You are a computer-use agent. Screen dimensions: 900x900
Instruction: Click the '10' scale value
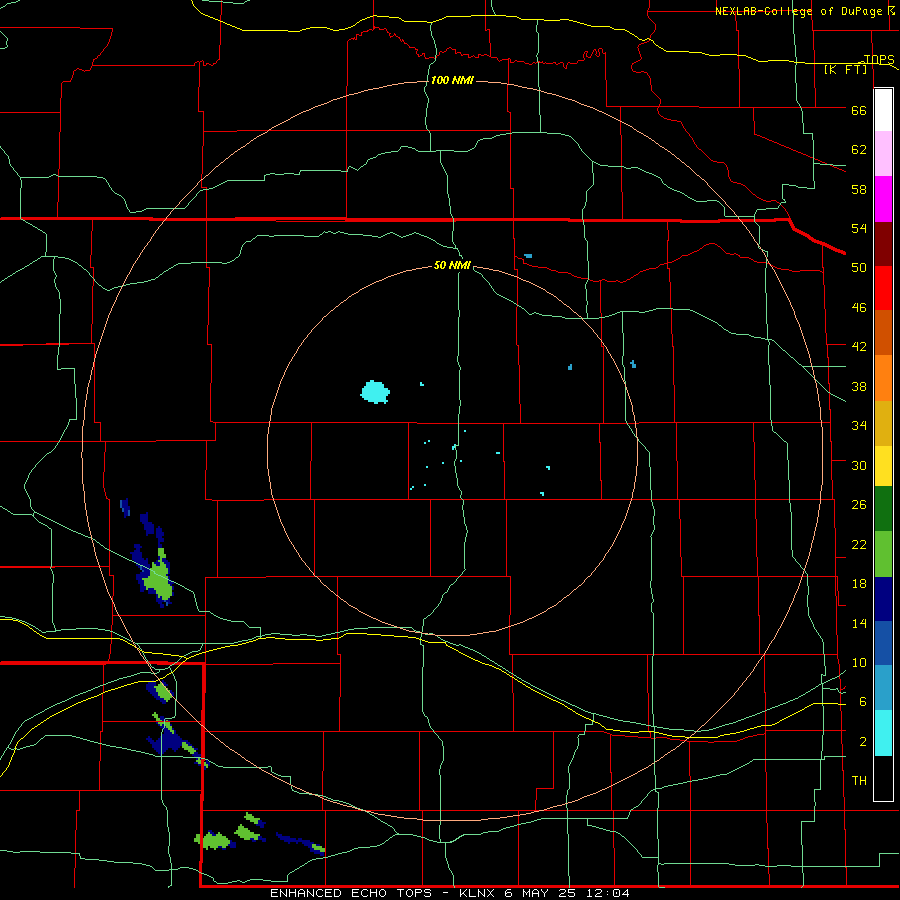[859, 662]
